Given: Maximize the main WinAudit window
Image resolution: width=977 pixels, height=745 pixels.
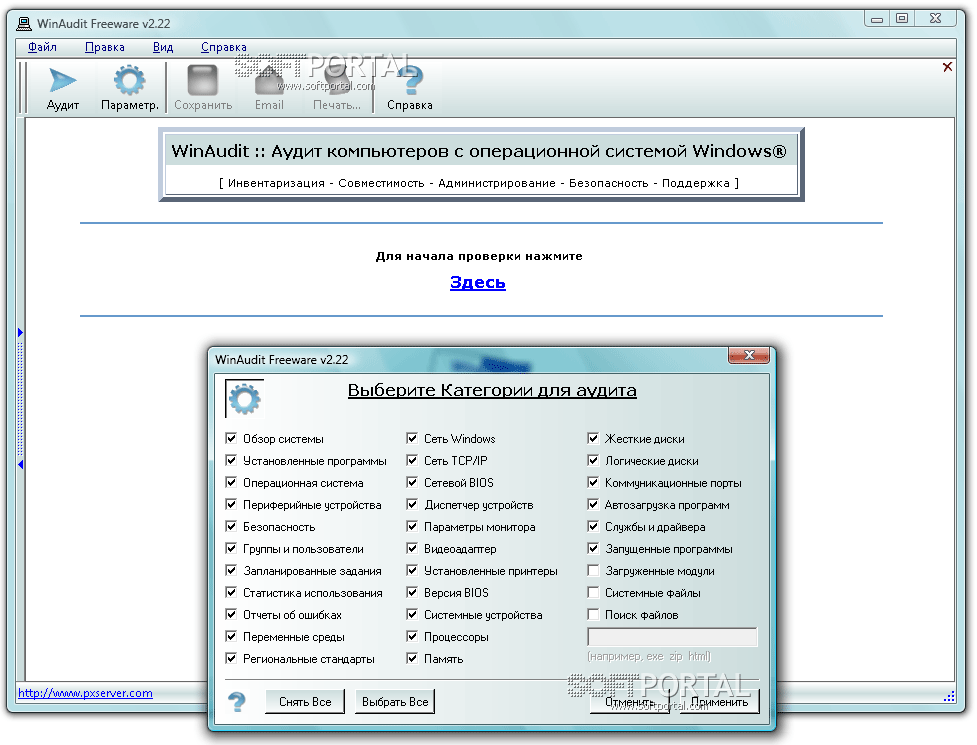Looking at the screenshot, I should click(x=902, y=18).
